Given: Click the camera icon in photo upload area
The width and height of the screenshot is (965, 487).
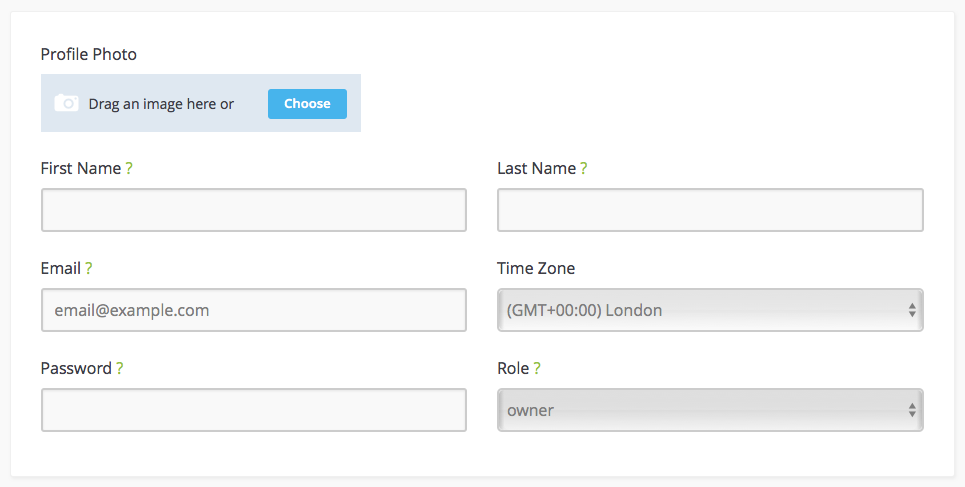Looking at the screenshot, I should [66, 103].
